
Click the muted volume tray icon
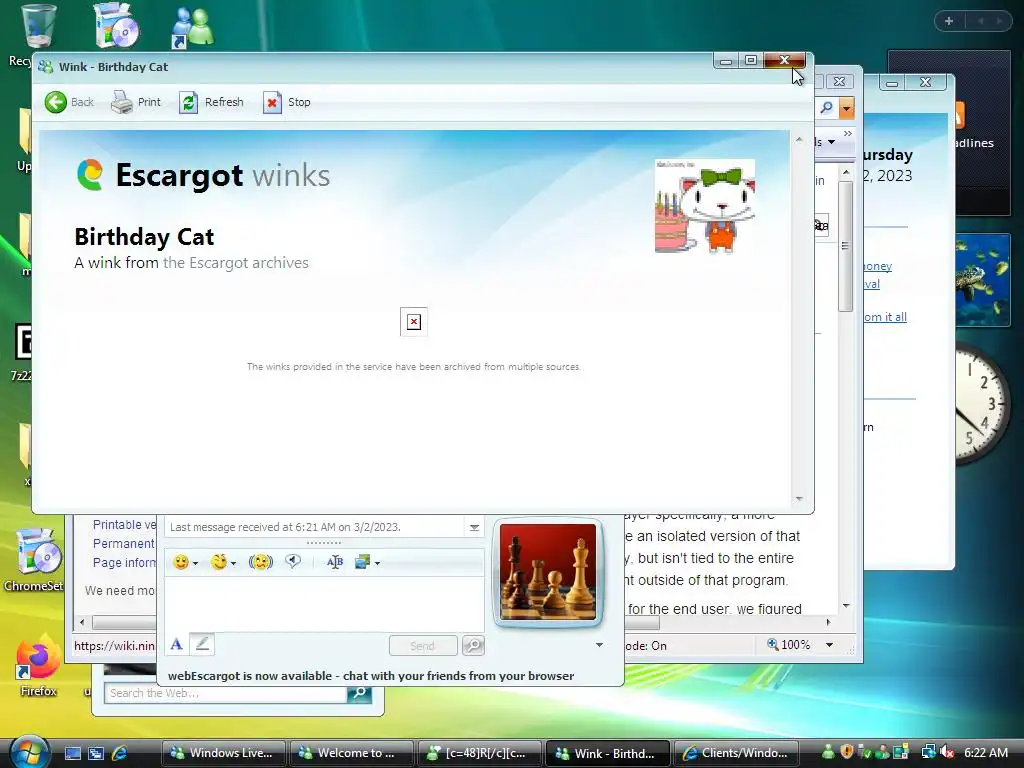coord(947,753)
